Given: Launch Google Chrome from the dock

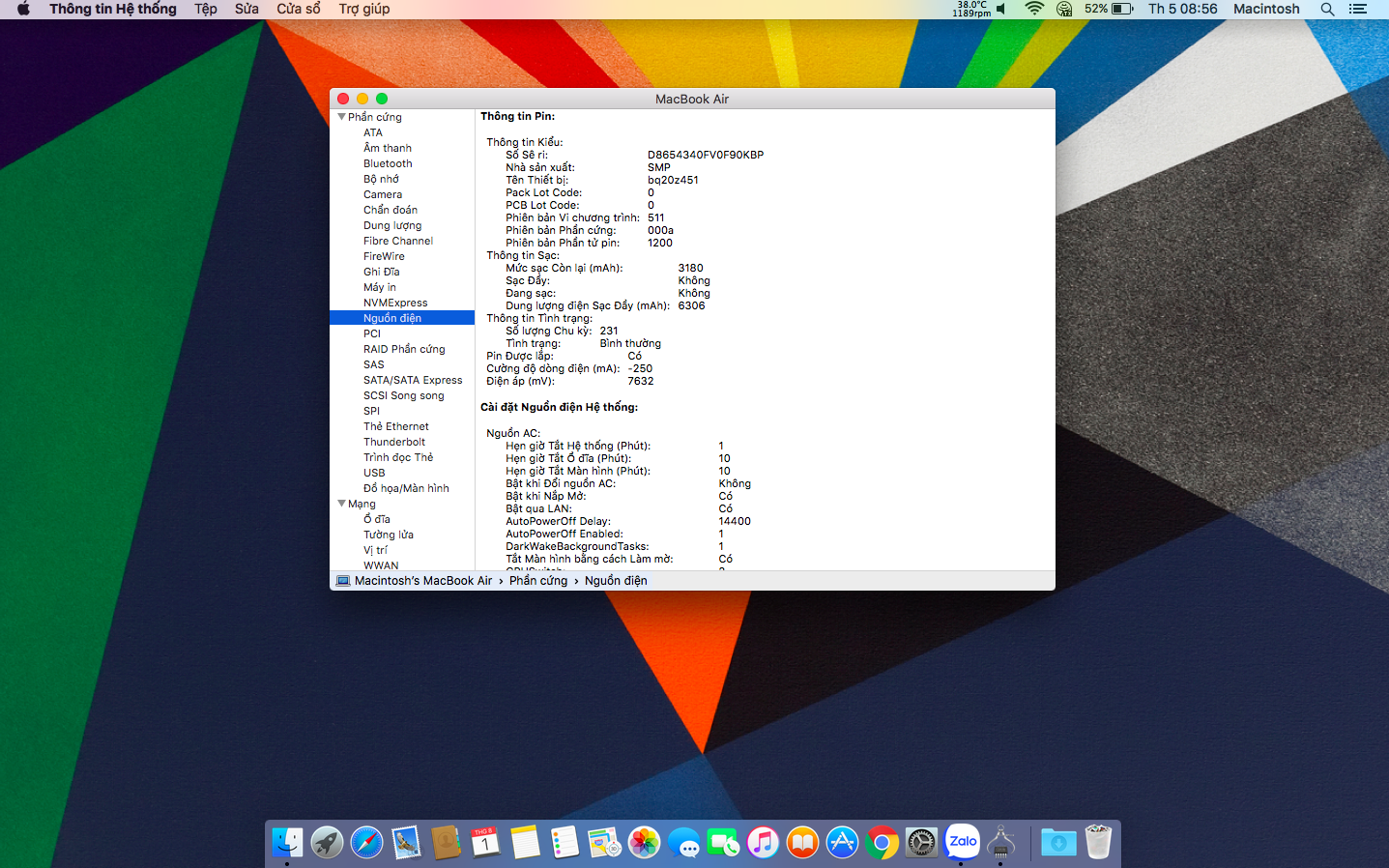Looking at the screenshot, I should pos(882,843).
